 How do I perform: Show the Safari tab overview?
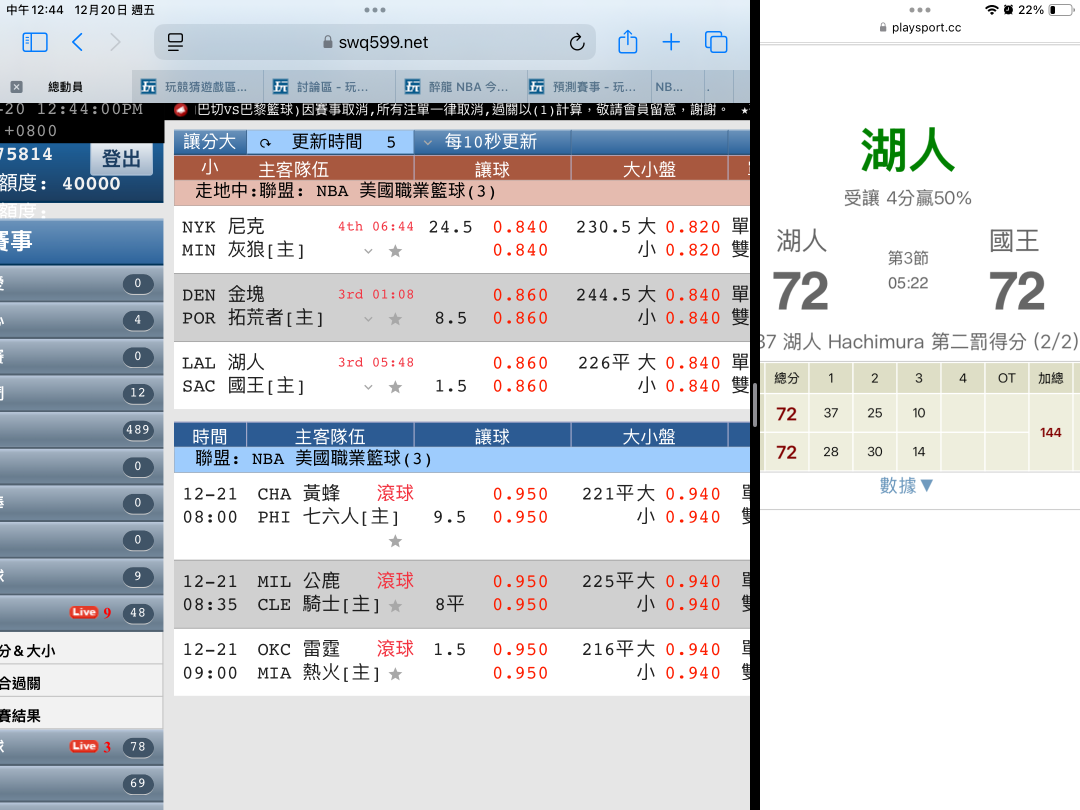pos(716,43)
